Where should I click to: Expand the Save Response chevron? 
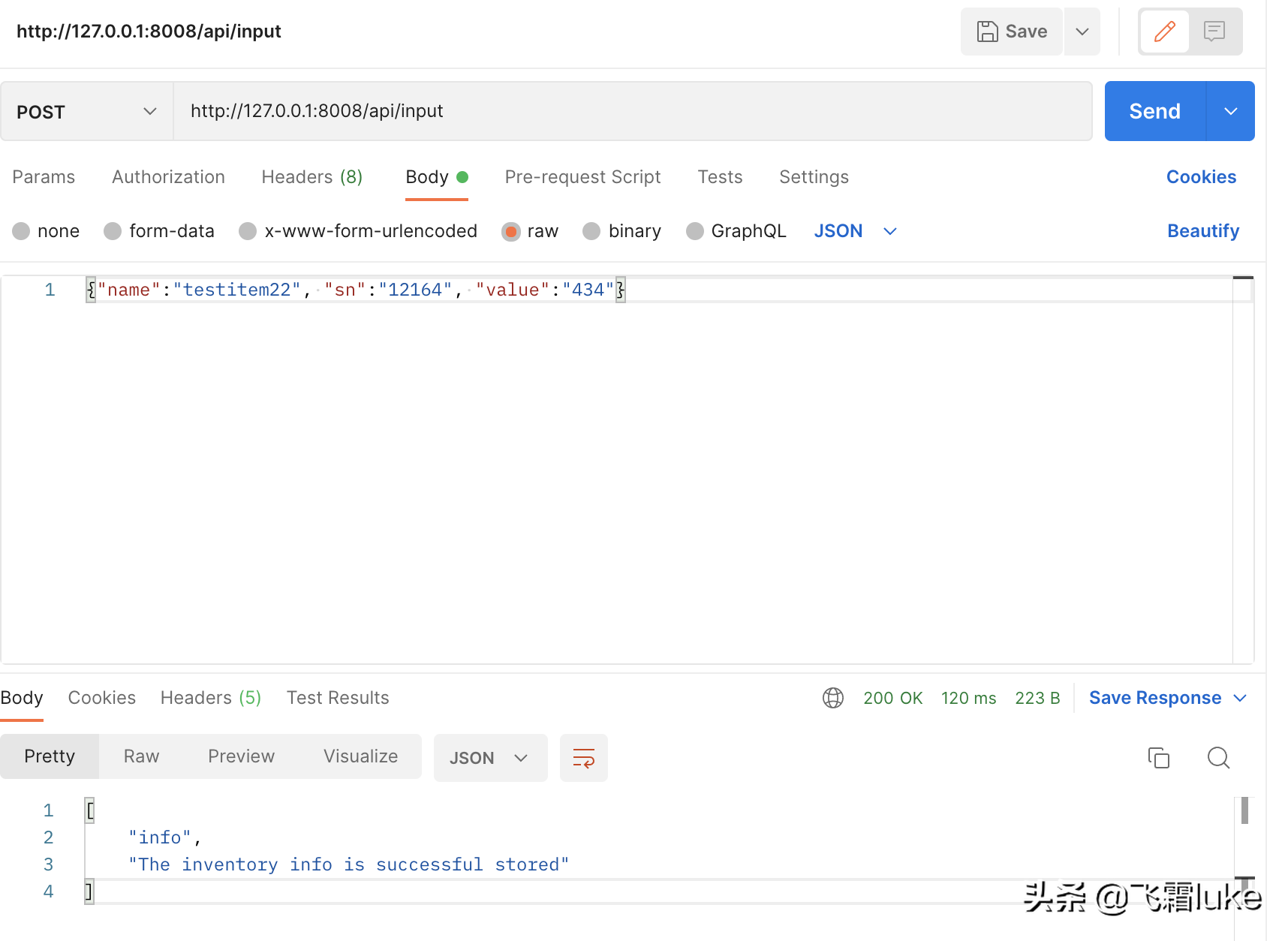click(x=1240, y=698)
